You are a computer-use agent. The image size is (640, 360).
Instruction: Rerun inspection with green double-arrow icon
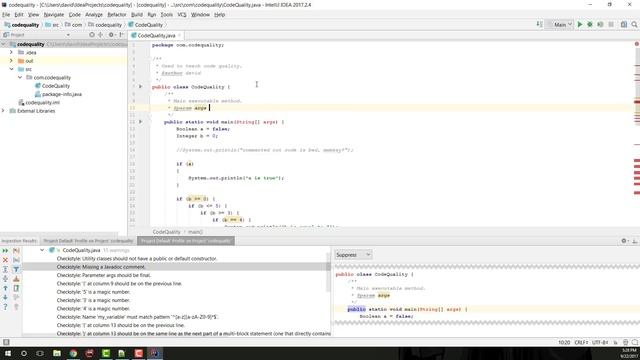[5, 251]
